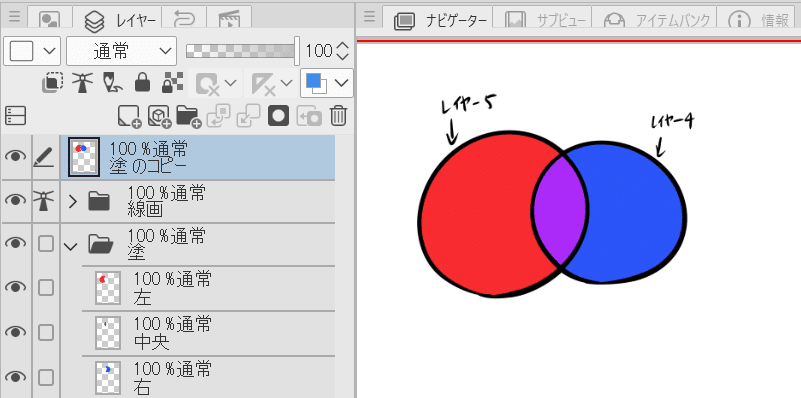Hide the 中央 layer
This screenshot has width=801, height=398.
click(15, 332)
